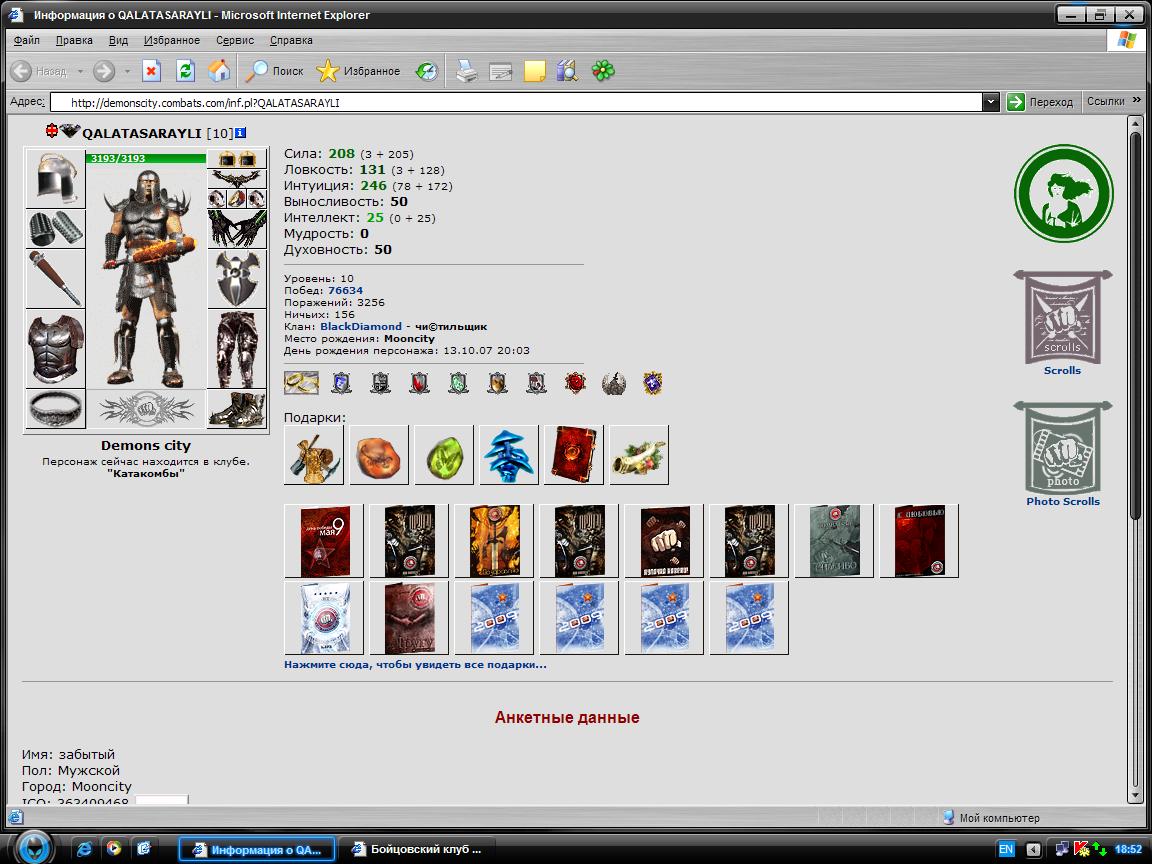
Task: Click the Print icon in toolbar
Action: [467, 71]
